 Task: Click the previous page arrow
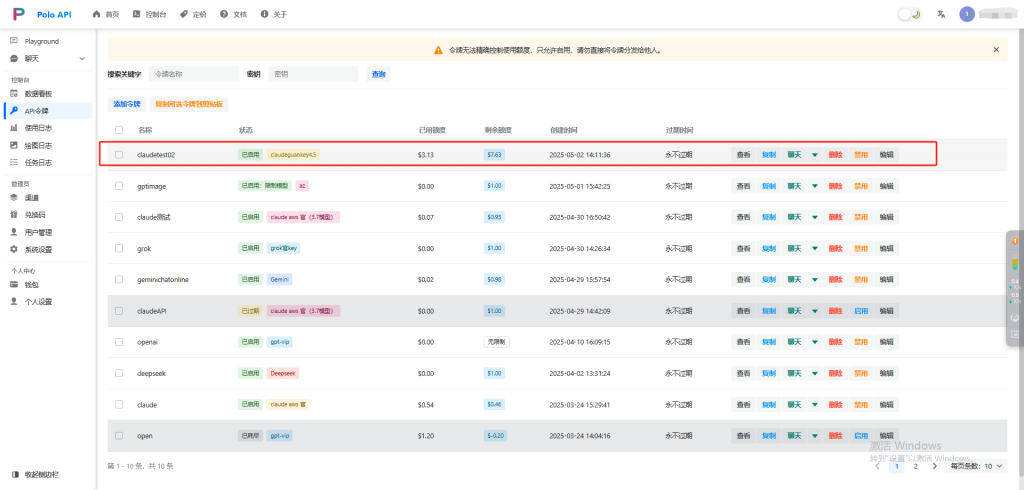878,466
